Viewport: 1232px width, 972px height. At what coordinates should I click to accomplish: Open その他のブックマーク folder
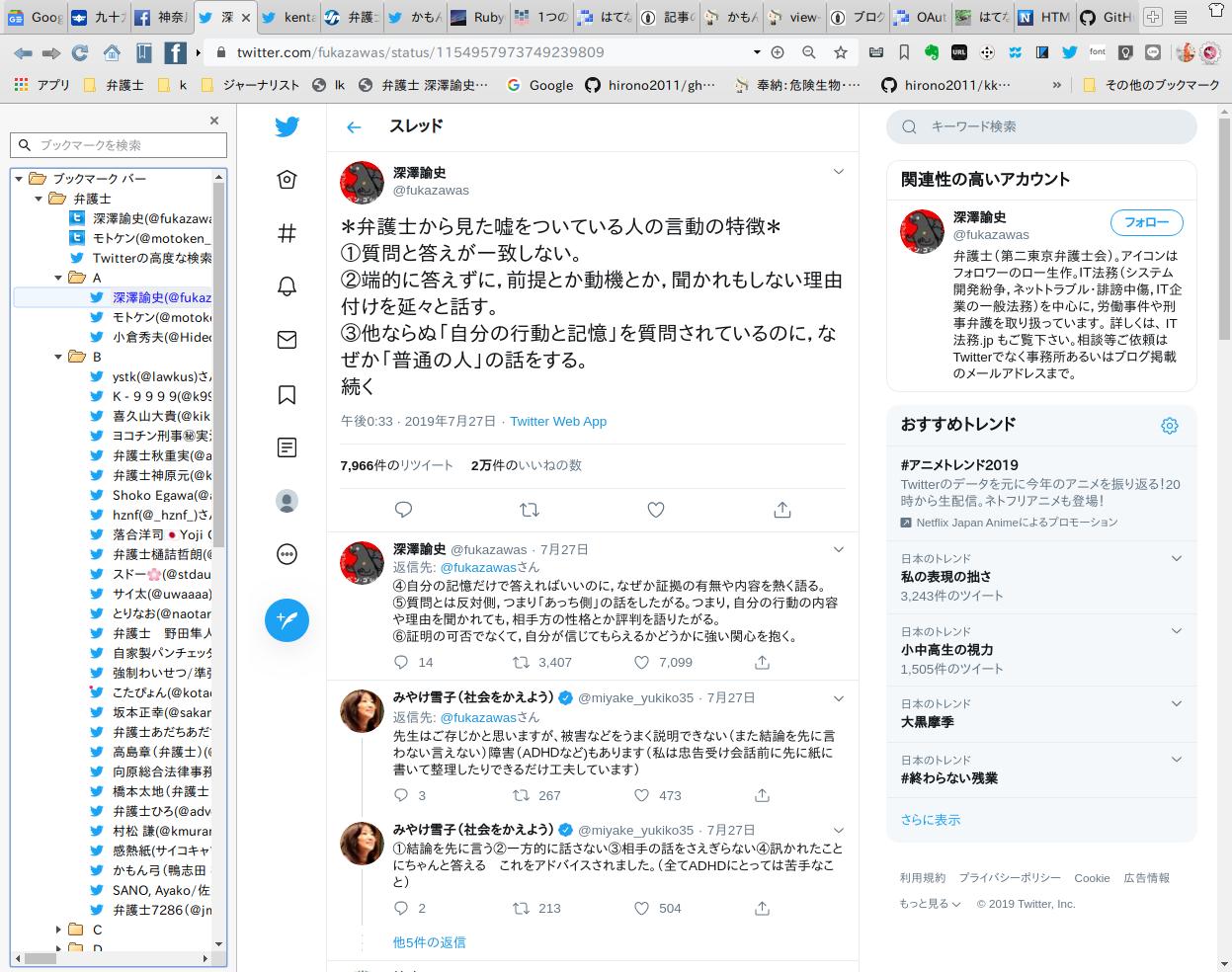pos(1151,85)
